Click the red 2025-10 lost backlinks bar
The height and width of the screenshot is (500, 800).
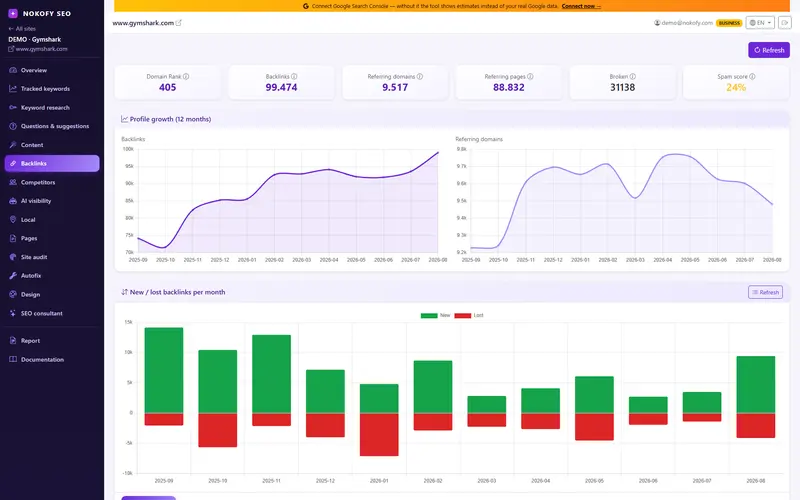coord(218,430)
